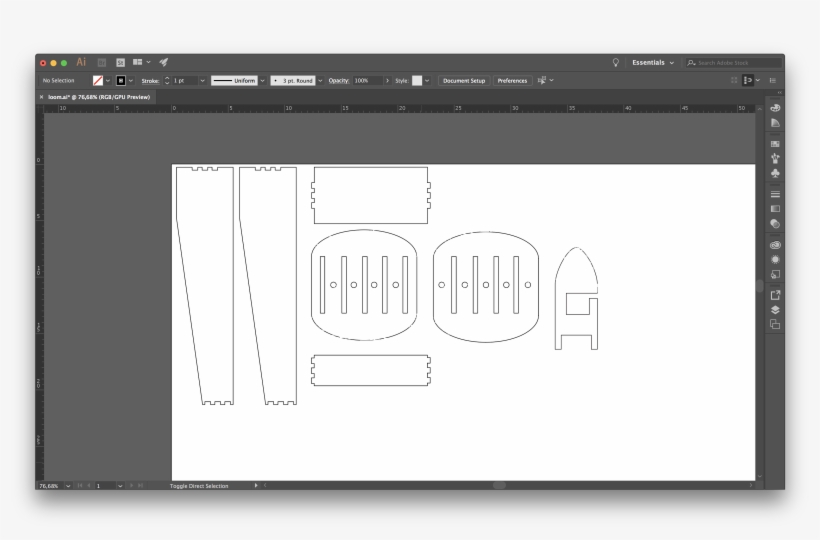Click the macOS green zoom window button
The image size is (820, 540).
coord(64,63)
